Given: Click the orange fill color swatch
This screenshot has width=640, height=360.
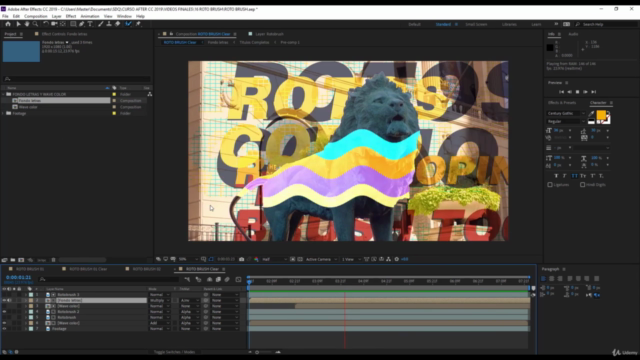Looking at the screenshot, I should click(x=601, y=115).
